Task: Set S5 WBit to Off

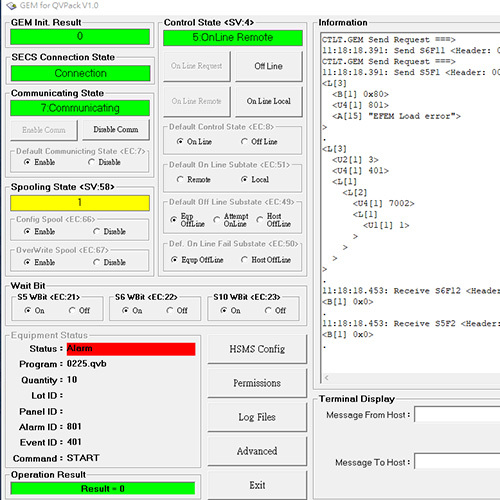Action: (79, 310)
